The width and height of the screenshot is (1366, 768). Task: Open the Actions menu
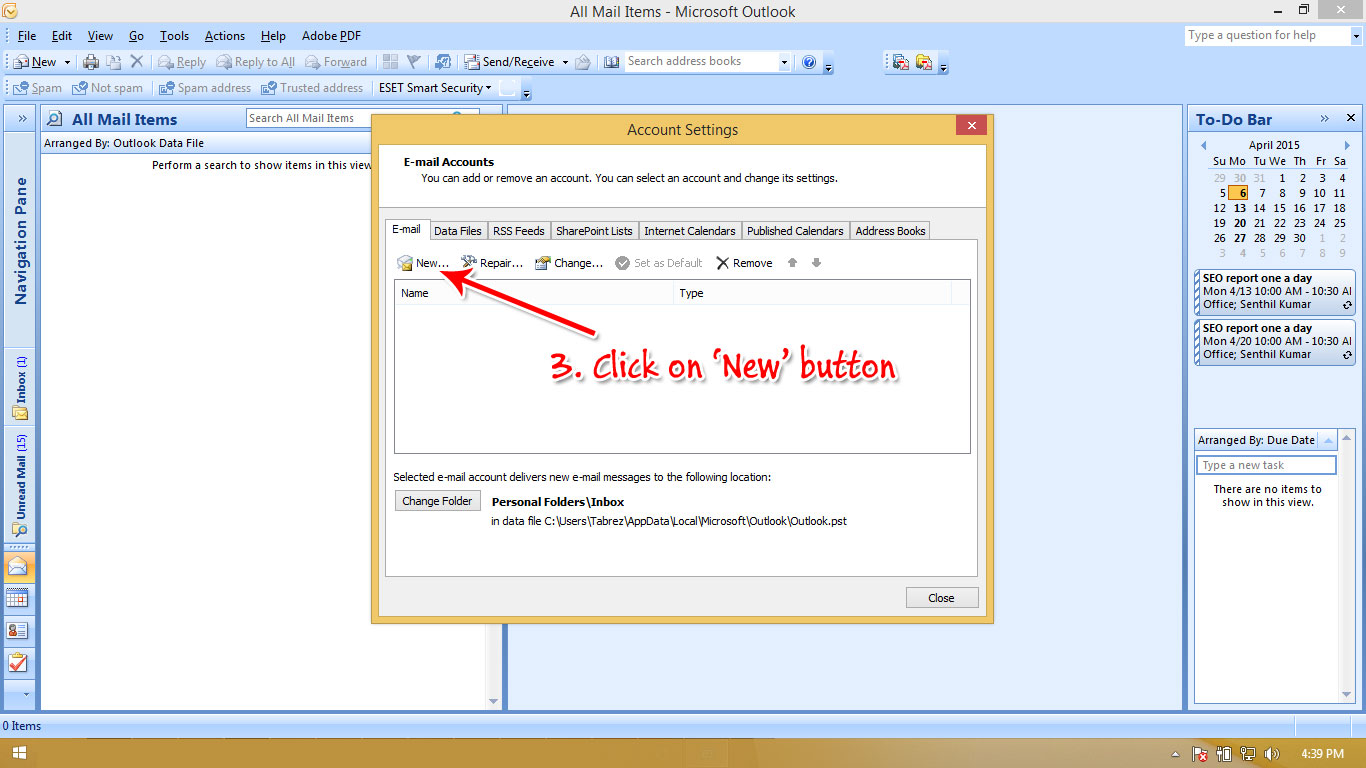pos(224,35)
